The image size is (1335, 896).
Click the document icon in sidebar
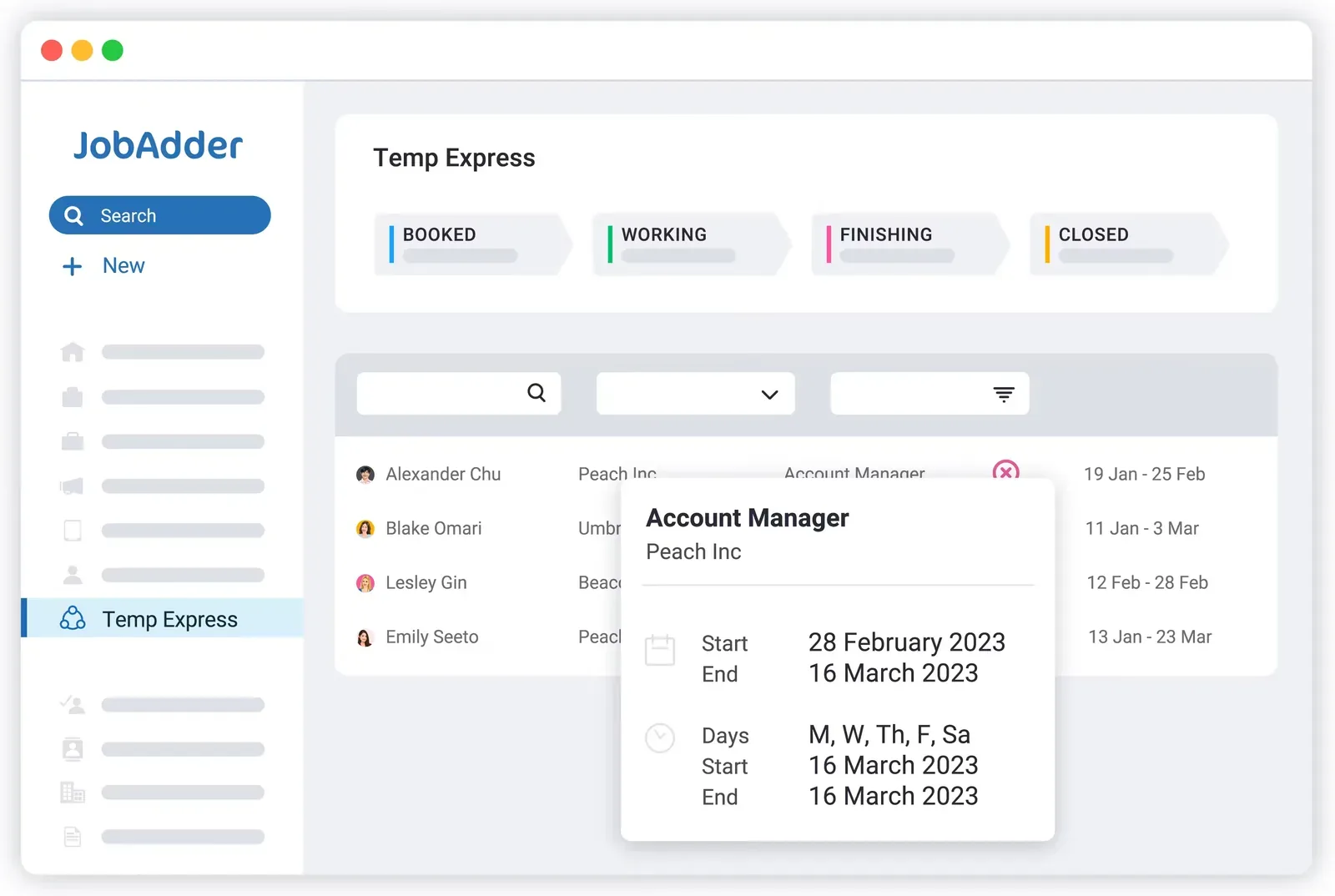click(73, 836)
